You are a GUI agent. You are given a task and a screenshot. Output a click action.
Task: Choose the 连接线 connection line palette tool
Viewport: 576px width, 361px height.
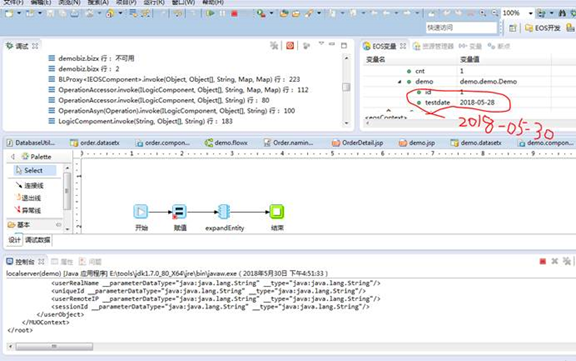[30, 185]
